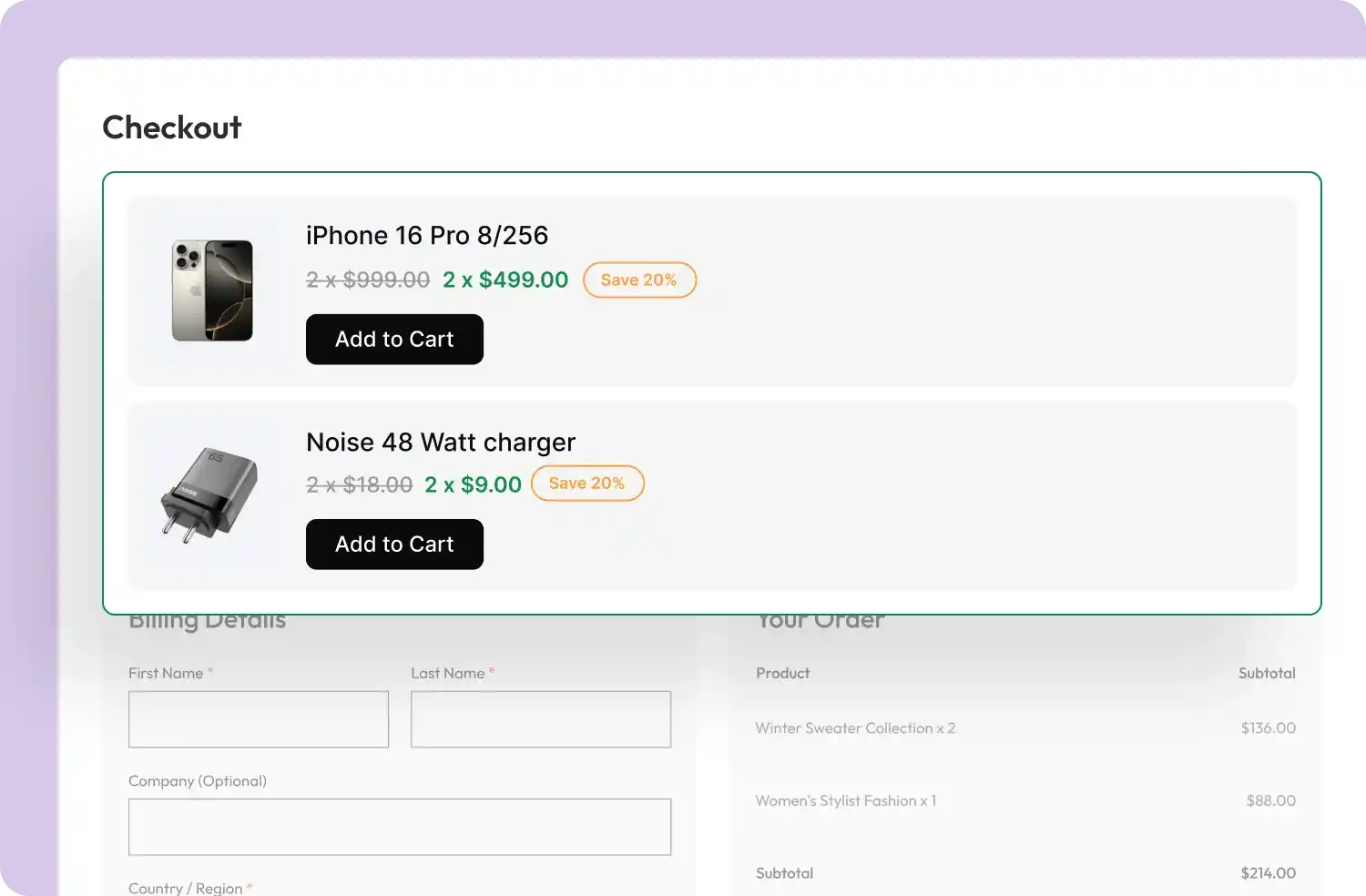Open the Noise 48 Watt charger product title
The image size is (1366, 896).
coord(441,442)
